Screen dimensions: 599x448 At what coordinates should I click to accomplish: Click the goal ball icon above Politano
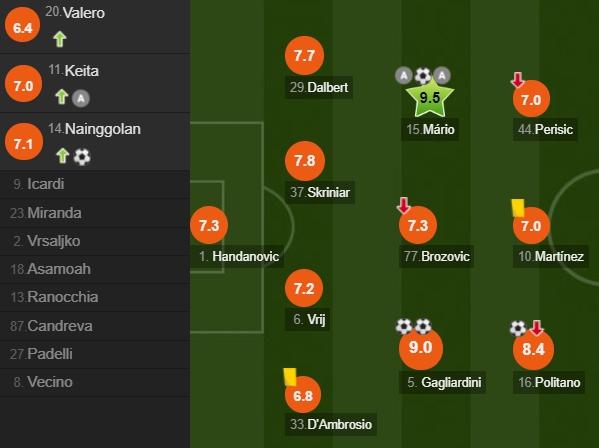[518, 328]
